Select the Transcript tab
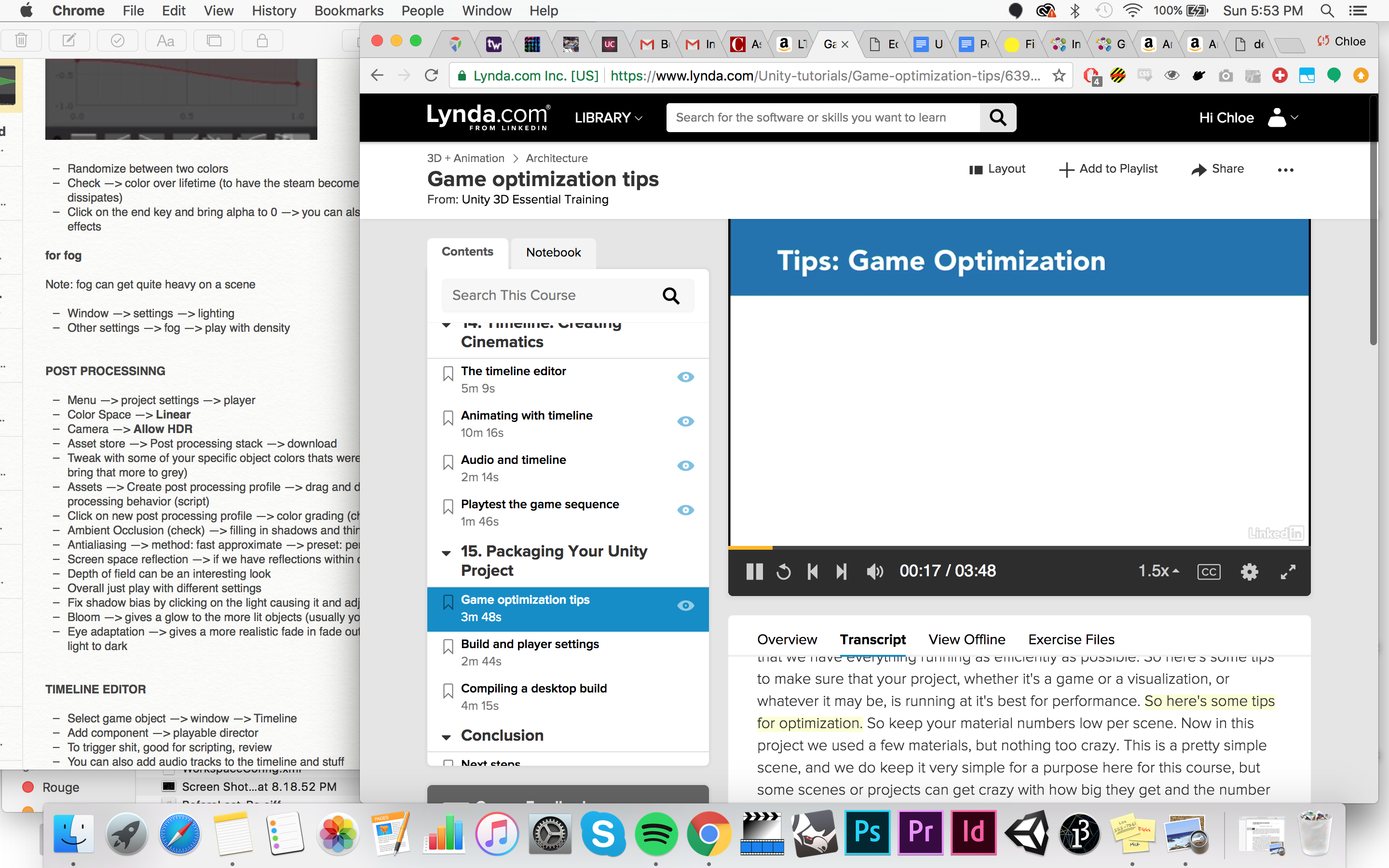The image size is (1389, 868). pos(872,639)
